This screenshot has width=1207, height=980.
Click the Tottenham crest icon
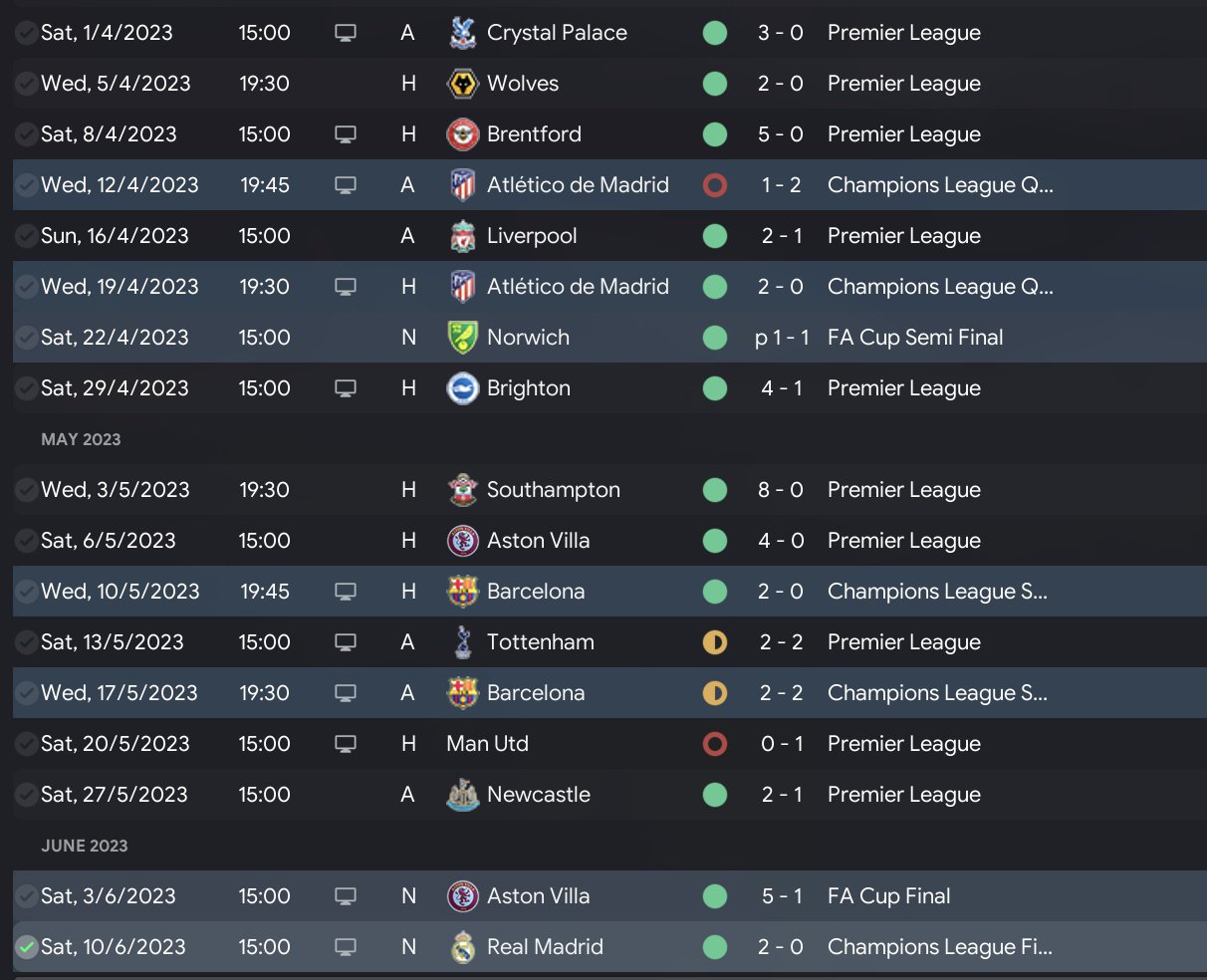[462, 642]
